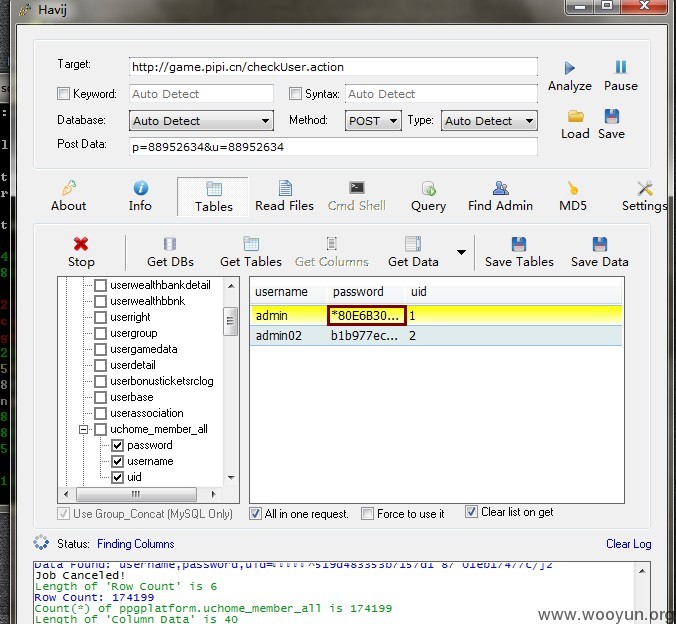Click the b1b977ec... password cell
Viewport: 676px width, 624px height.
click(364, 336)
